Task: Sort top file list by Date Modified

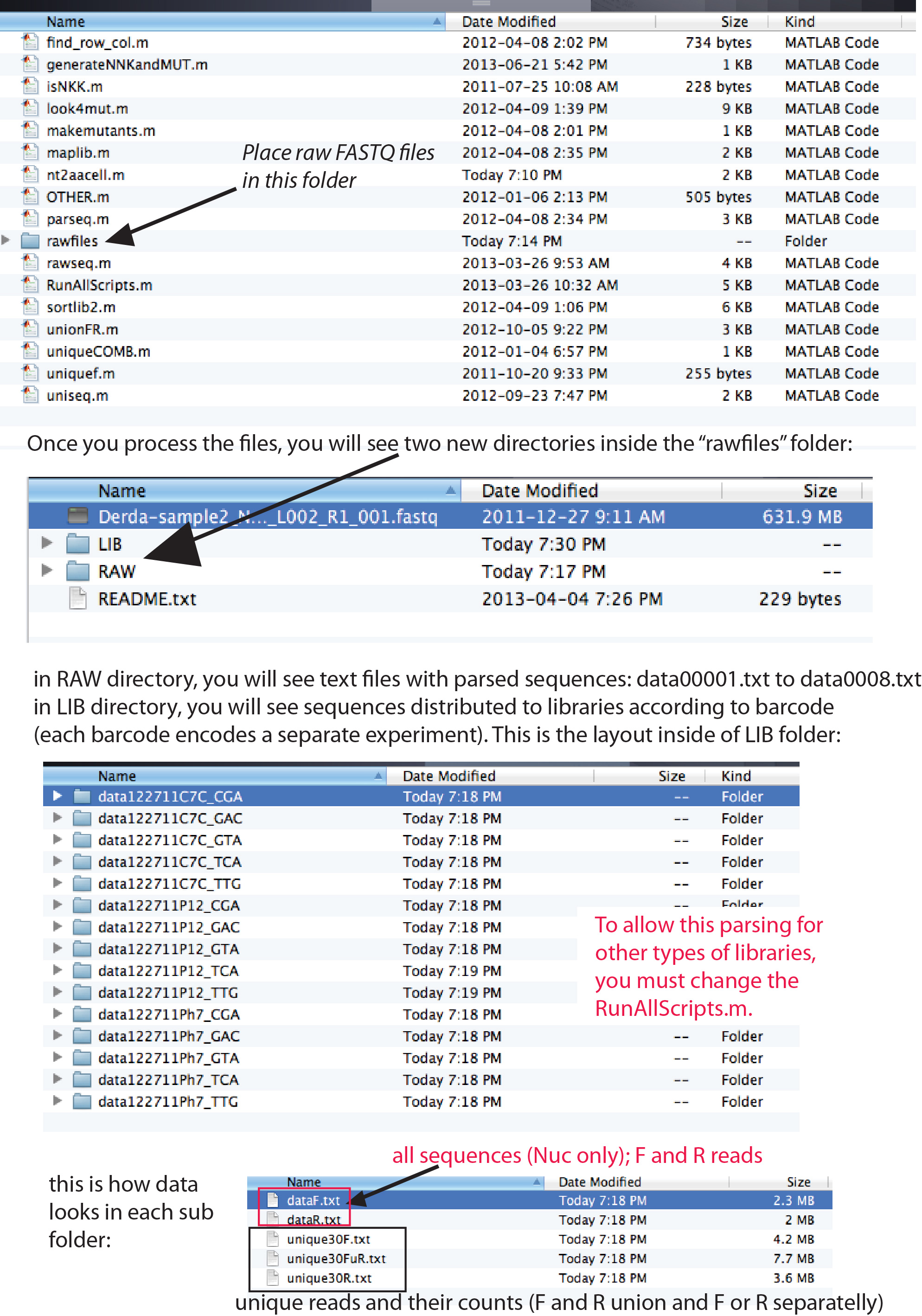Action: (x=550, y=21)
